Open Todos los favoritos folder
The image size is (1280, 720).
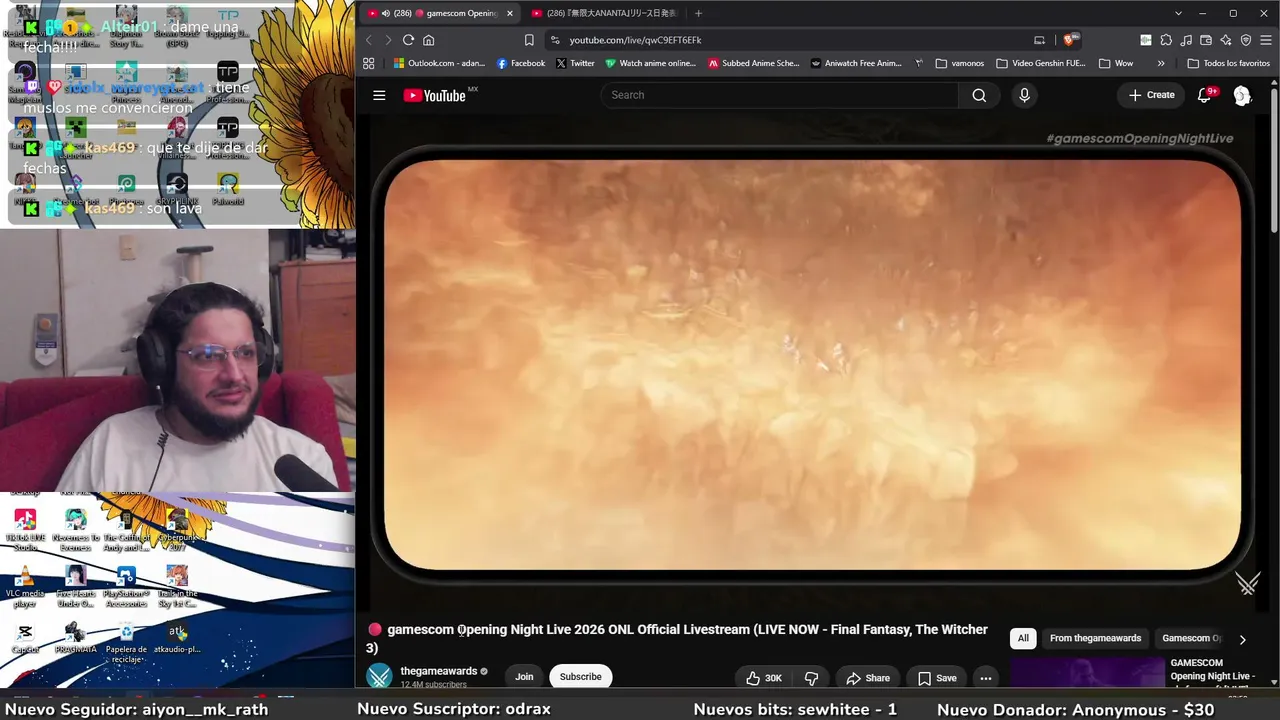1228,63
